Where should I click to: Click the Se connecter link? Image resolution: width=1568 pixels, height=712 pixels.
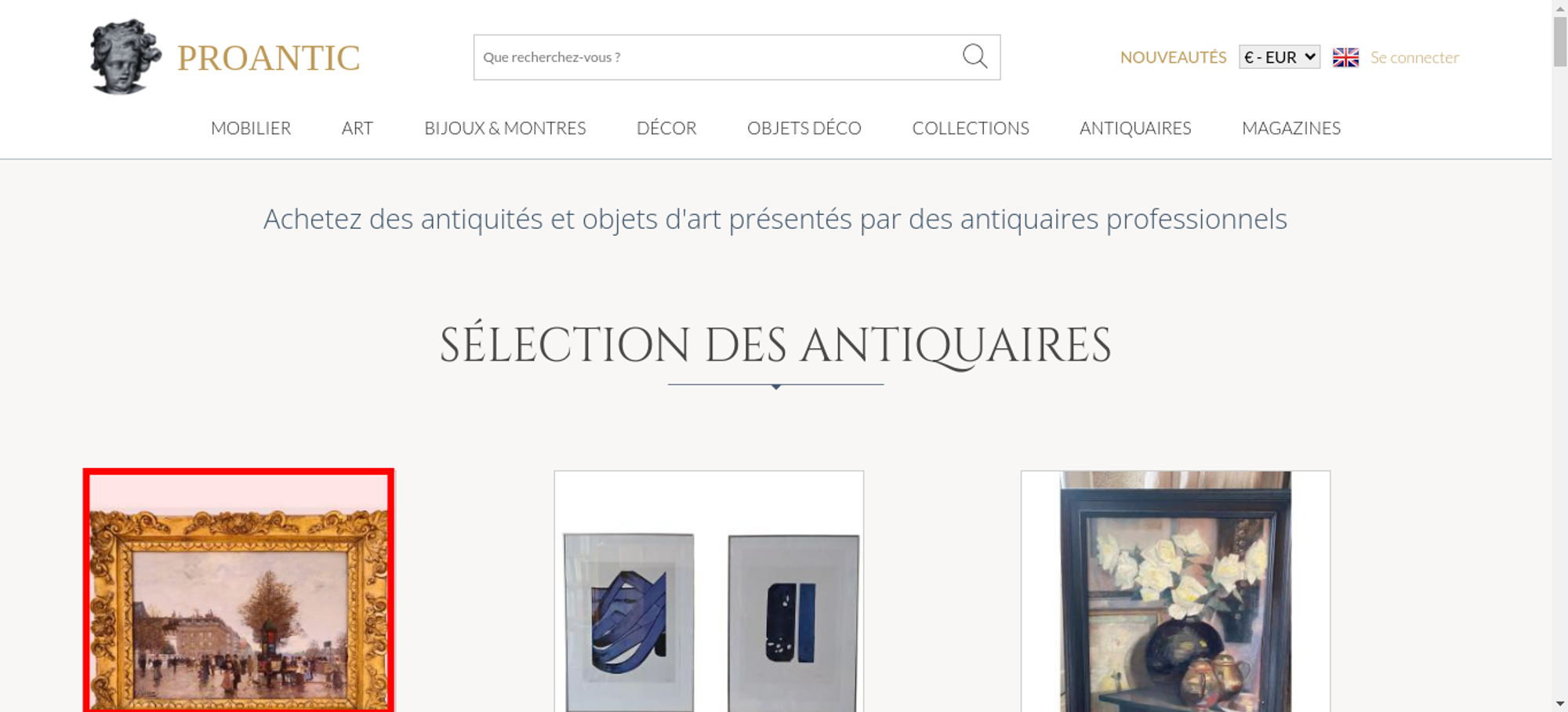pos(1414,57)
